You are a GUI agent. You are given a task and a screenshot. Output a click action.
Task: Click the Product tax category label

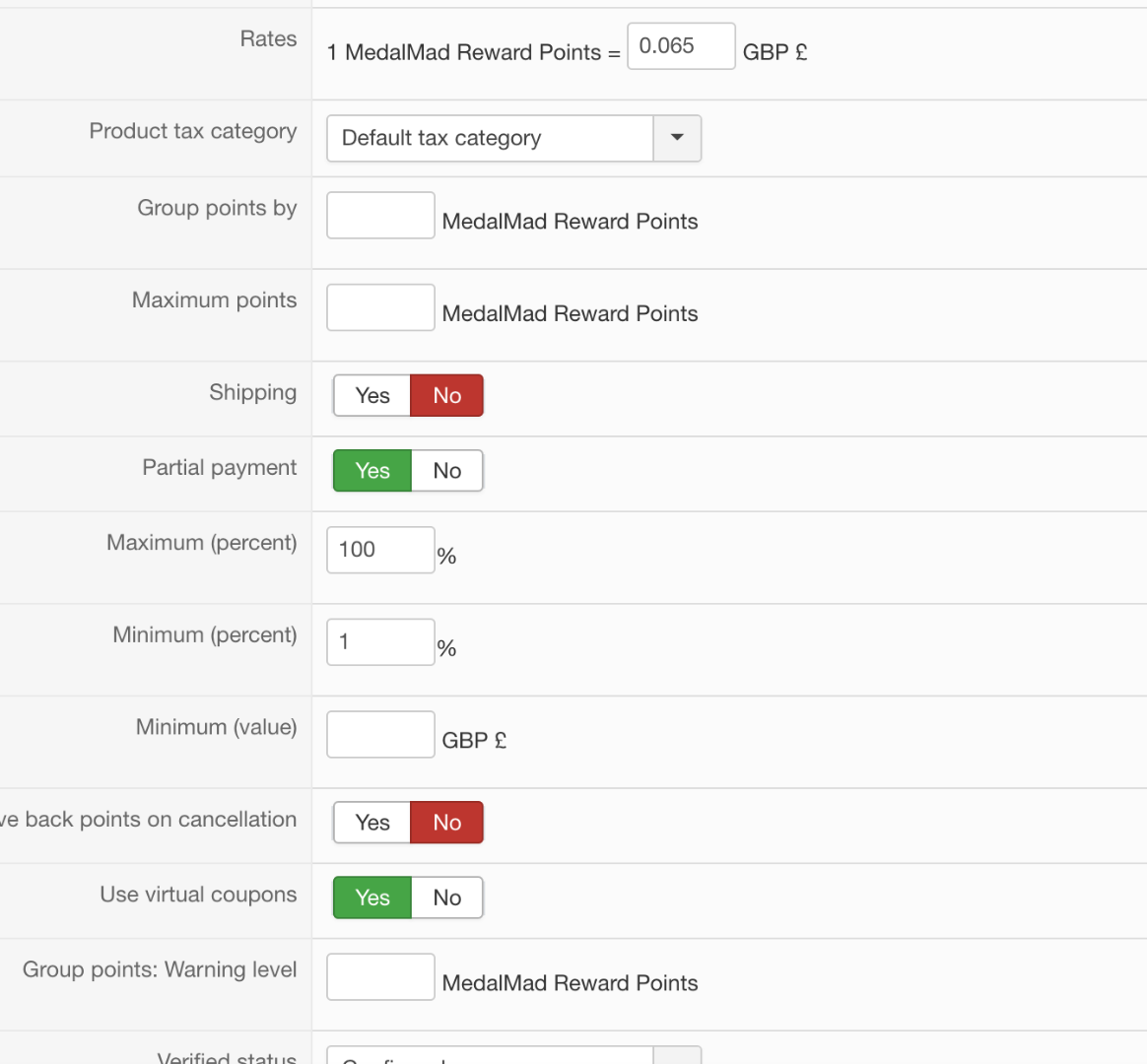click(x=193, y=131)
